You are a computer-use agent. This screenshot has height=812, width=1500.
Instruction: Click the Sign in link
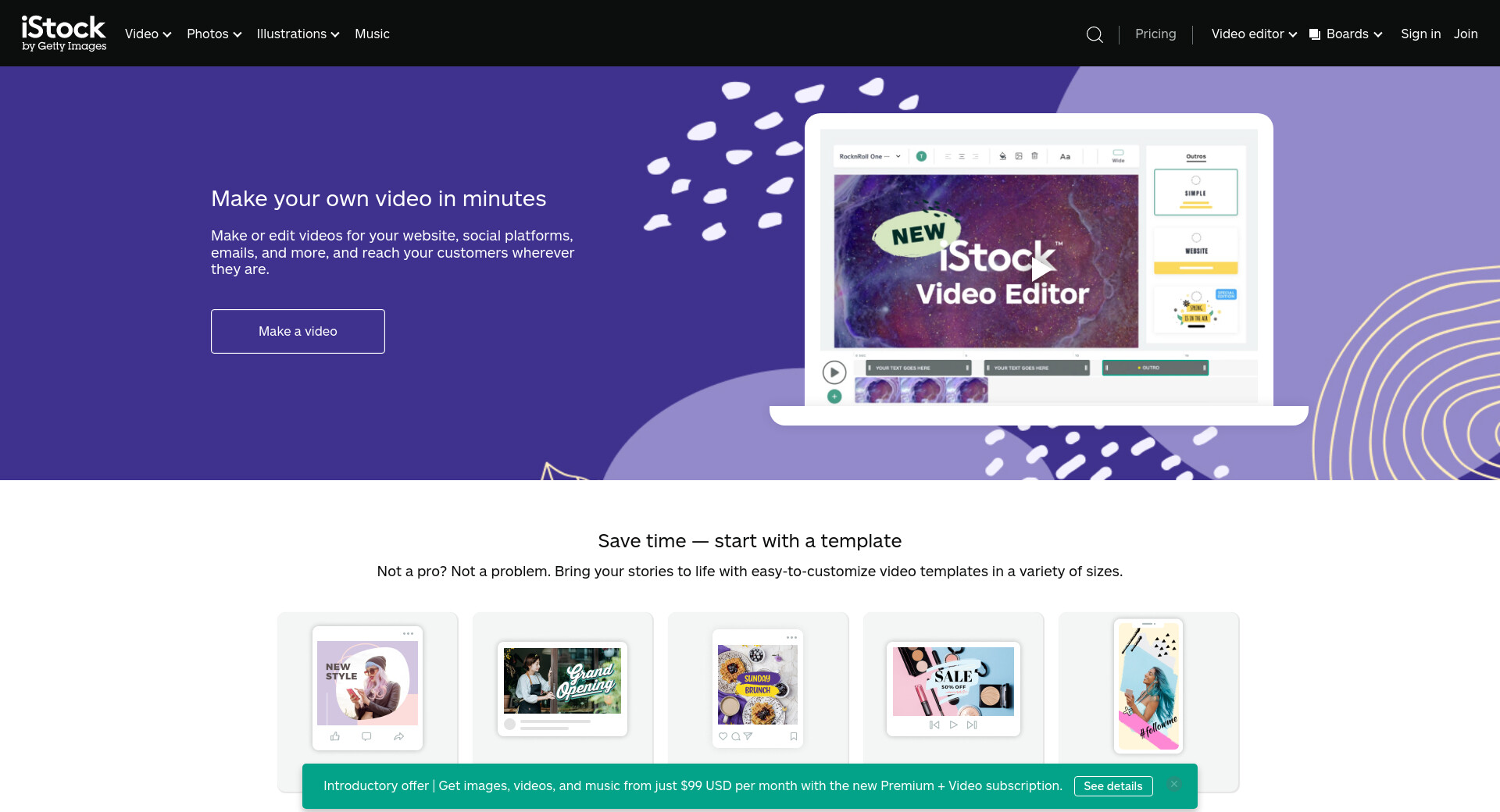coord(1420,34)
